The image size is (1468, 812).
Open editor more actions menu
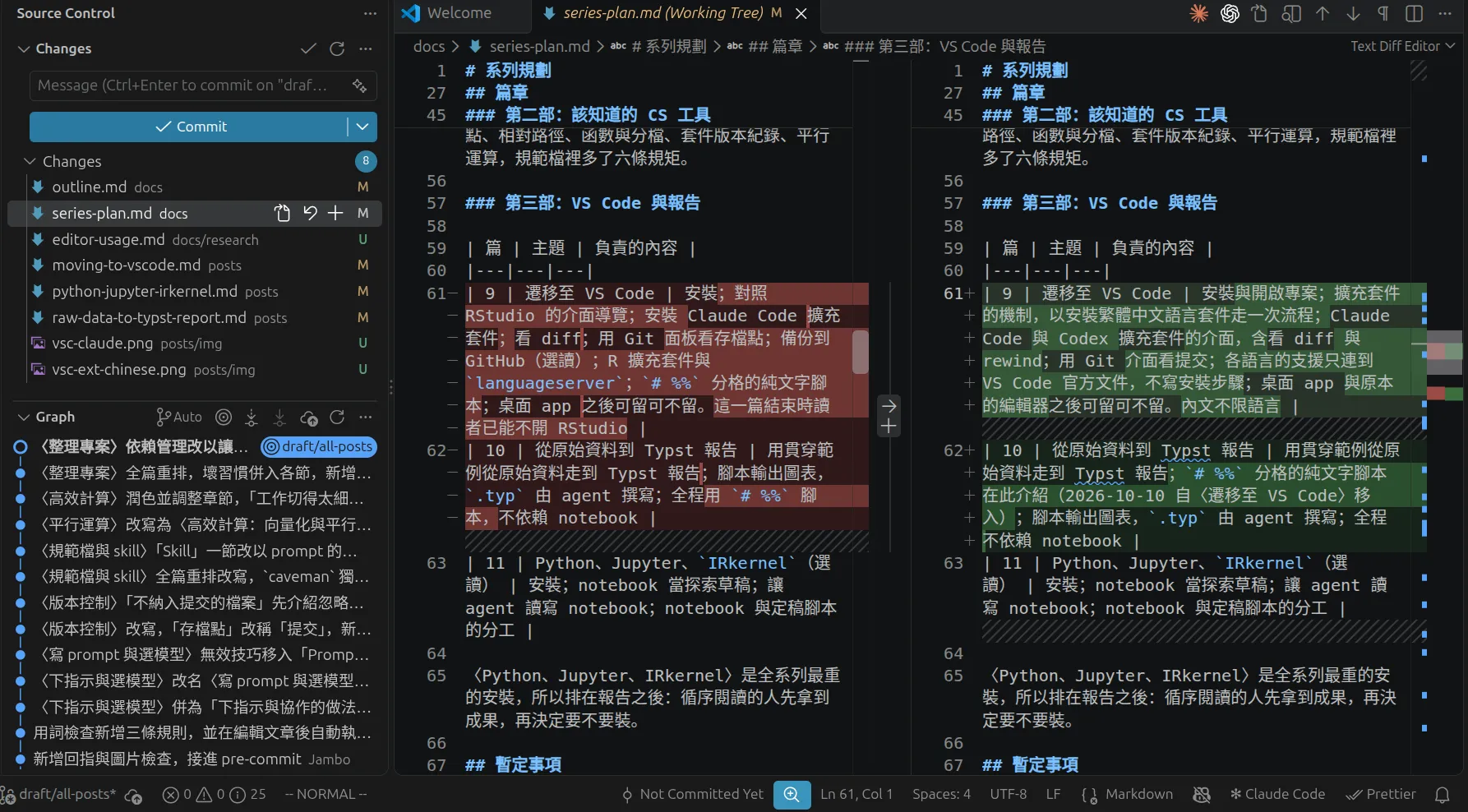1445,13
